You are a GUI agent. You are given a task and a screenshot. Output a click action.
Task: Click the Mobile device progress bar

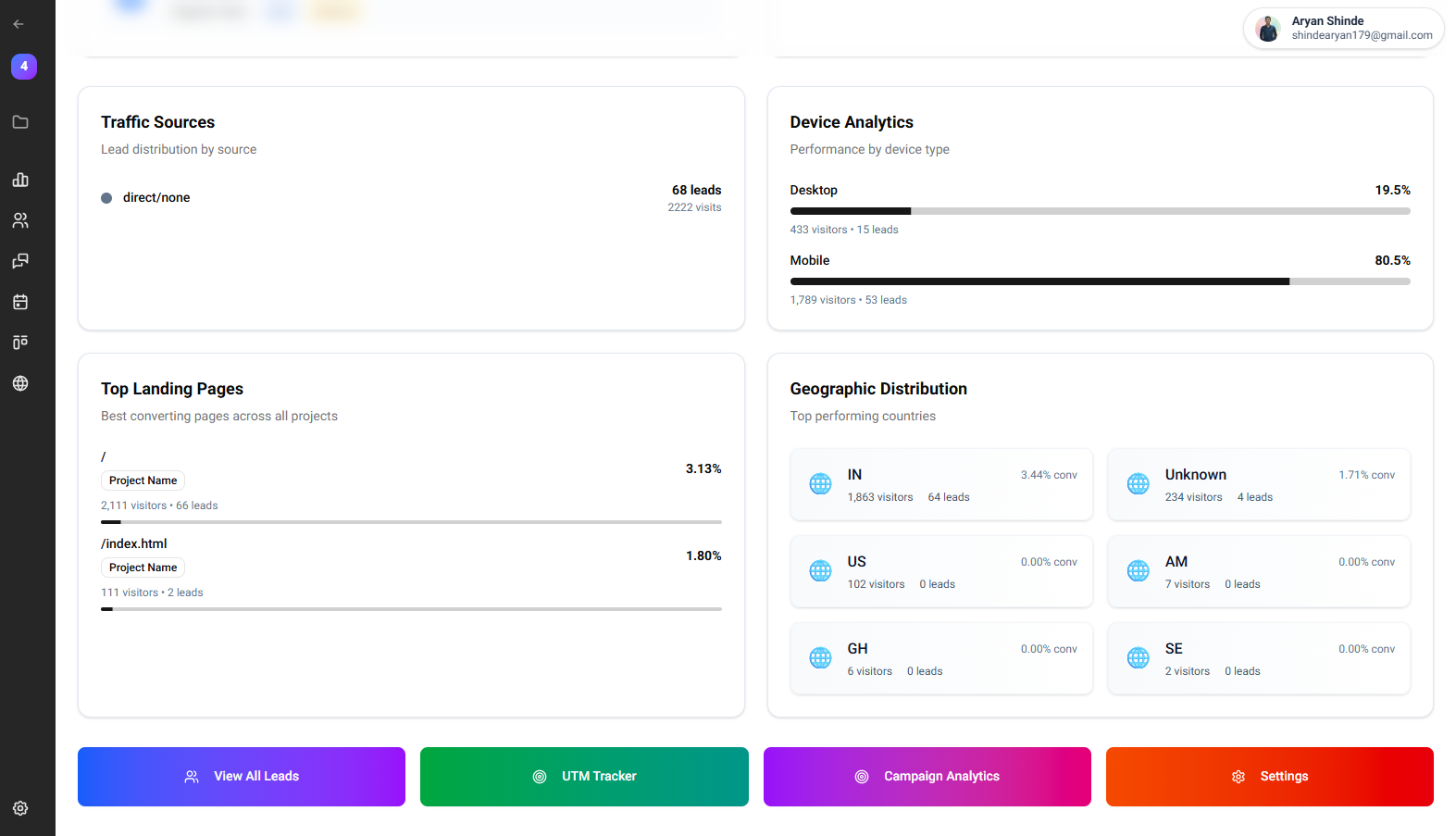coord(1100,281)
